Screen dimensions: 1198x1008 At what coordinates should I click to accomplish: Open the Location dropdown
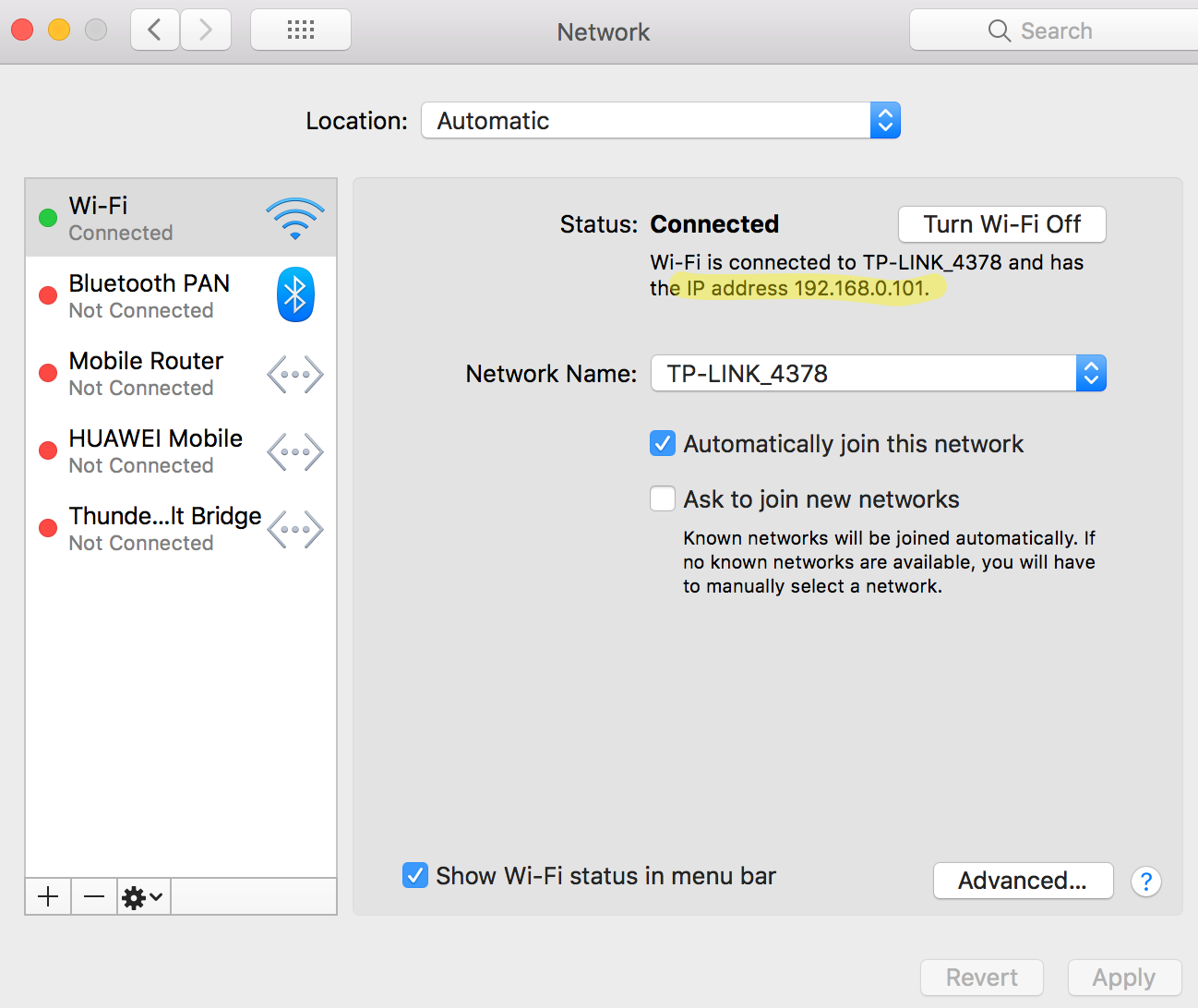tap(661, 120)
